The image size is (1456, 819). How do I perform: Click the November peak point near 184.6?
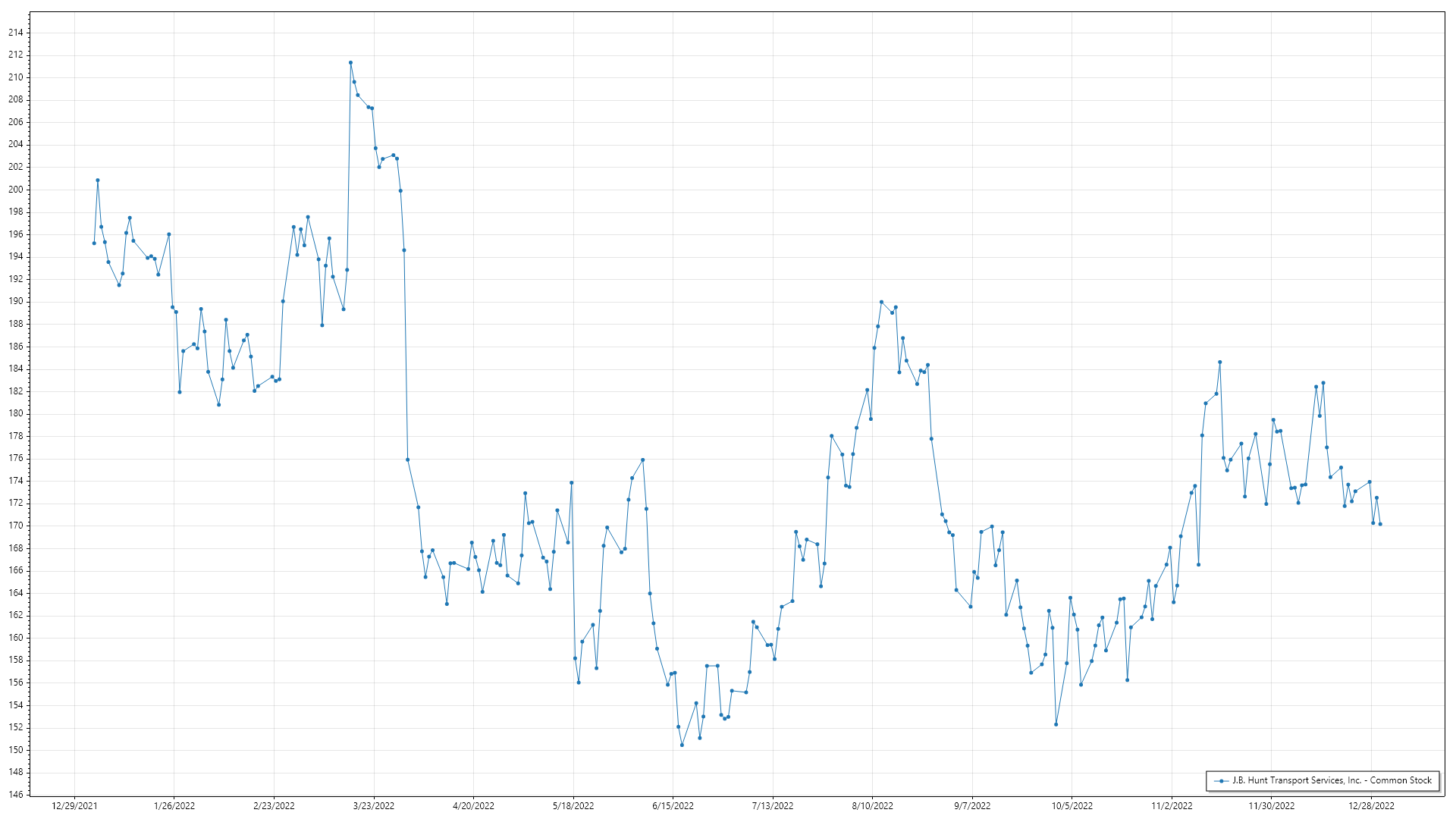coord(1220,362)
